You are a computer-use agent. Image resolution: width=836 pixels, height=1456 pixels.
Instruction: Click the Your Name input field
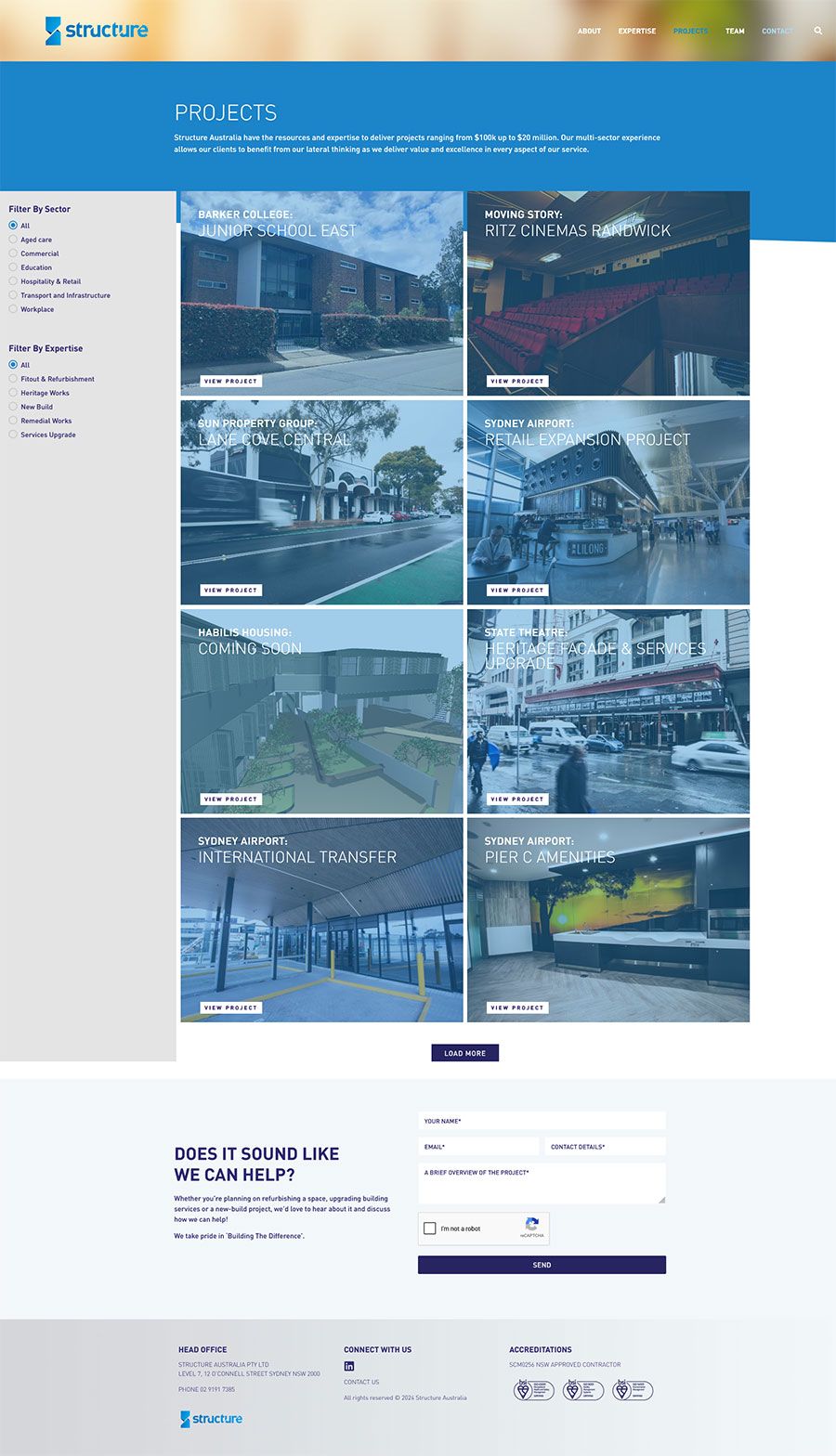tap(542, 1121)
